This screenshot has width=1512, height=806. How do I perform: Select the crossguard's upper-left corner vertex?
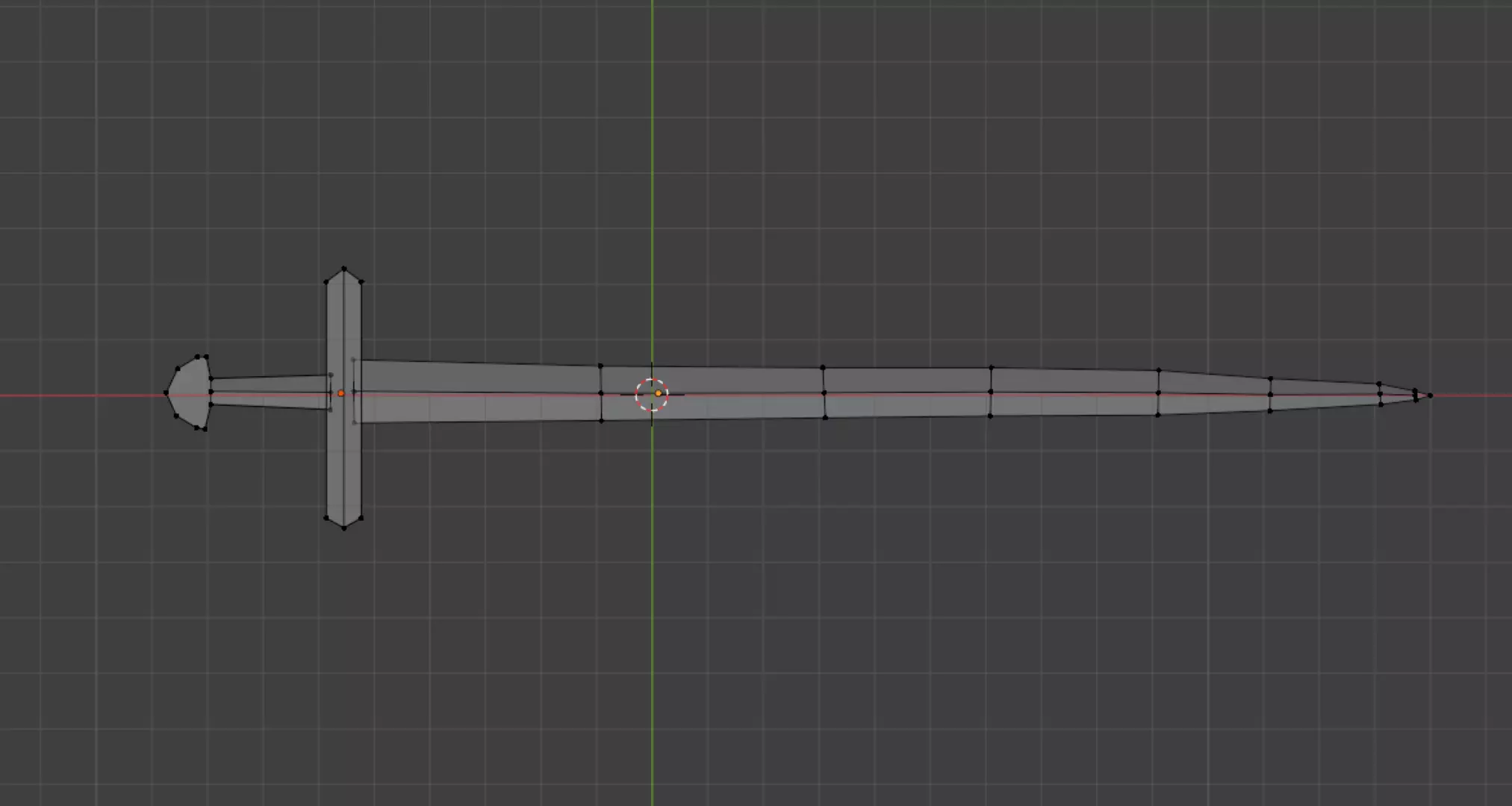tap(326, 281)
